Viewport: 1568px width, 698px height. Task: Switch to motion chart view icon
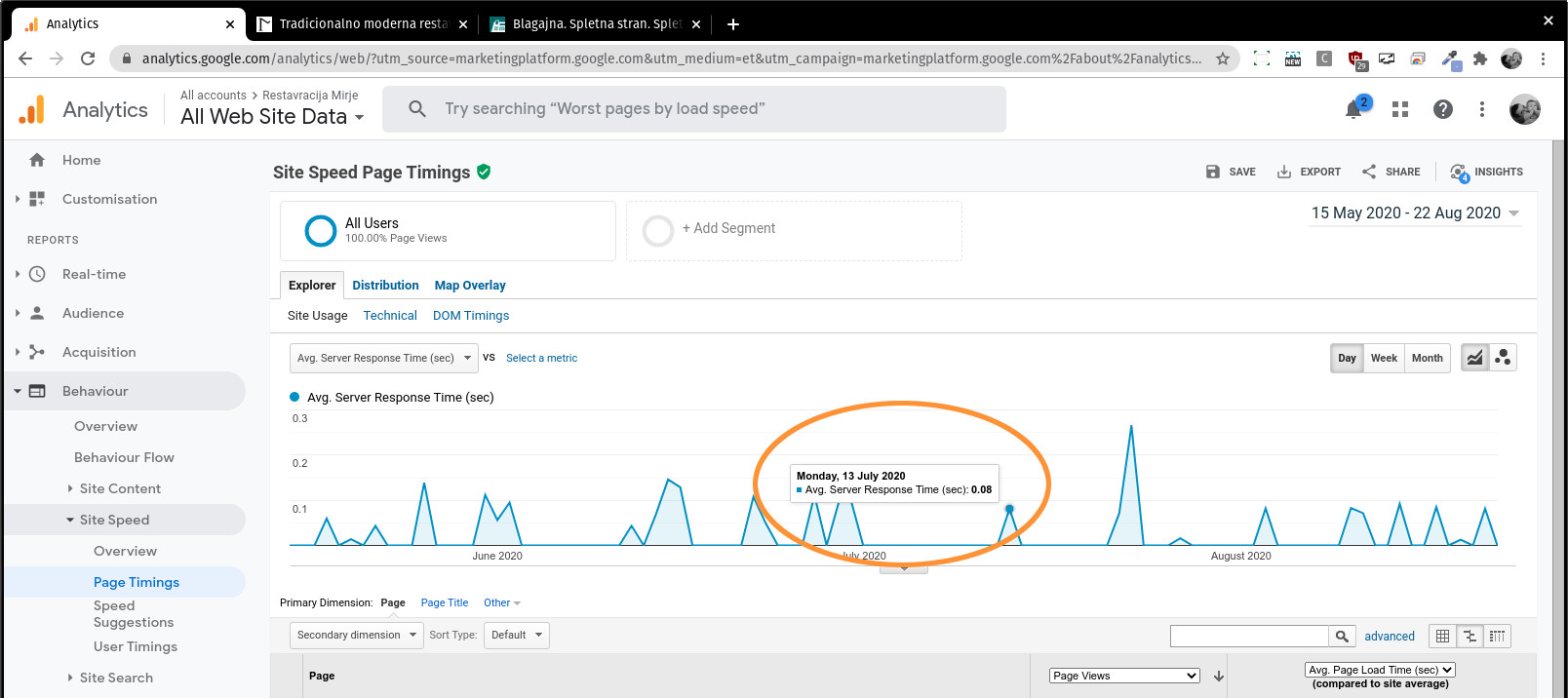(1503, 358)
